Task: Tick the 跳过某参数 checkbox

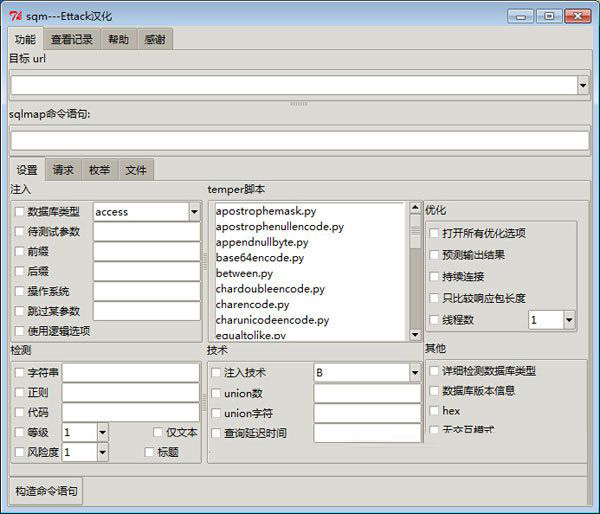Action: click(x=19, y=311)
